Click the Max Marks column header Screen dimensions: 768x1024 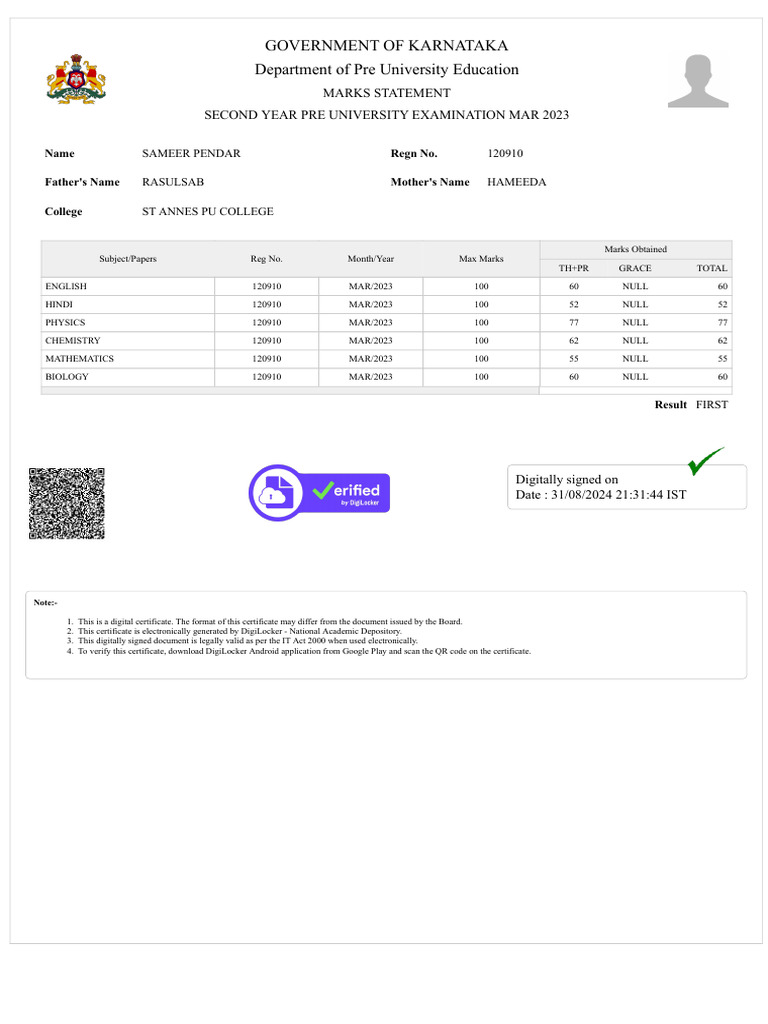click(x=481, y=259)
